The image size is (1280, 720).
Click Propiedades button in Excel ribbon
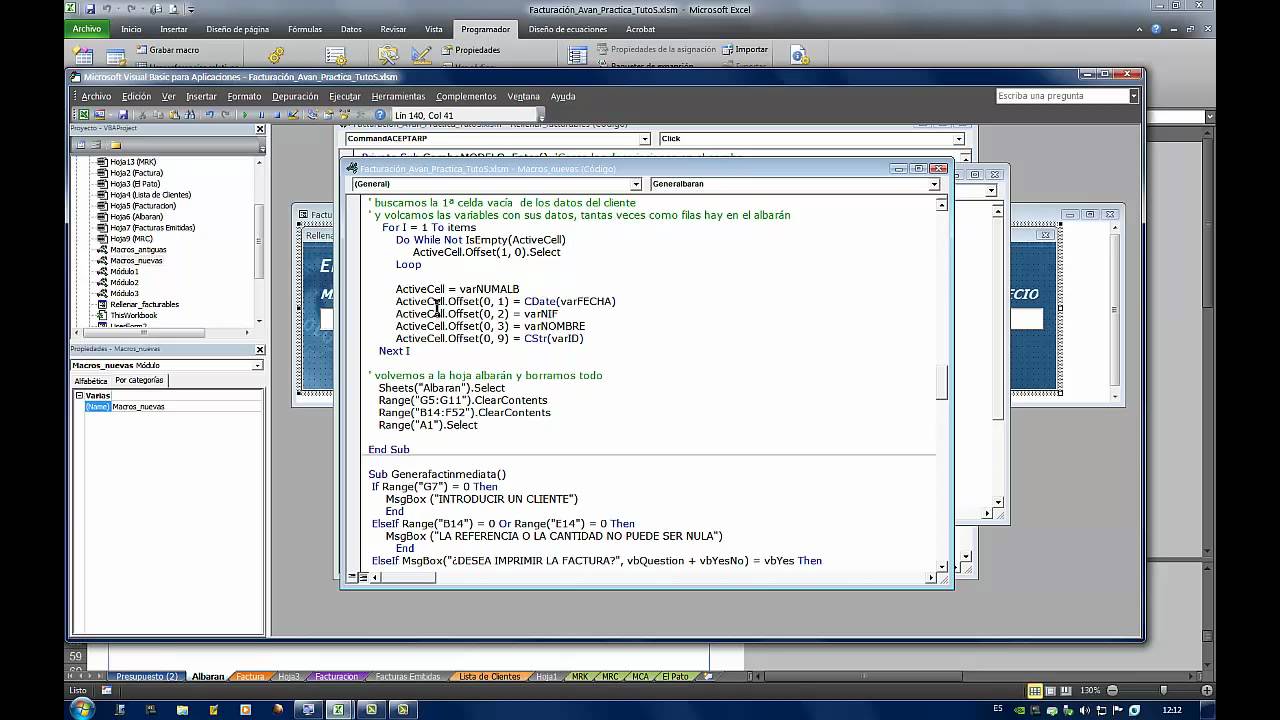[x=470, y=50]
